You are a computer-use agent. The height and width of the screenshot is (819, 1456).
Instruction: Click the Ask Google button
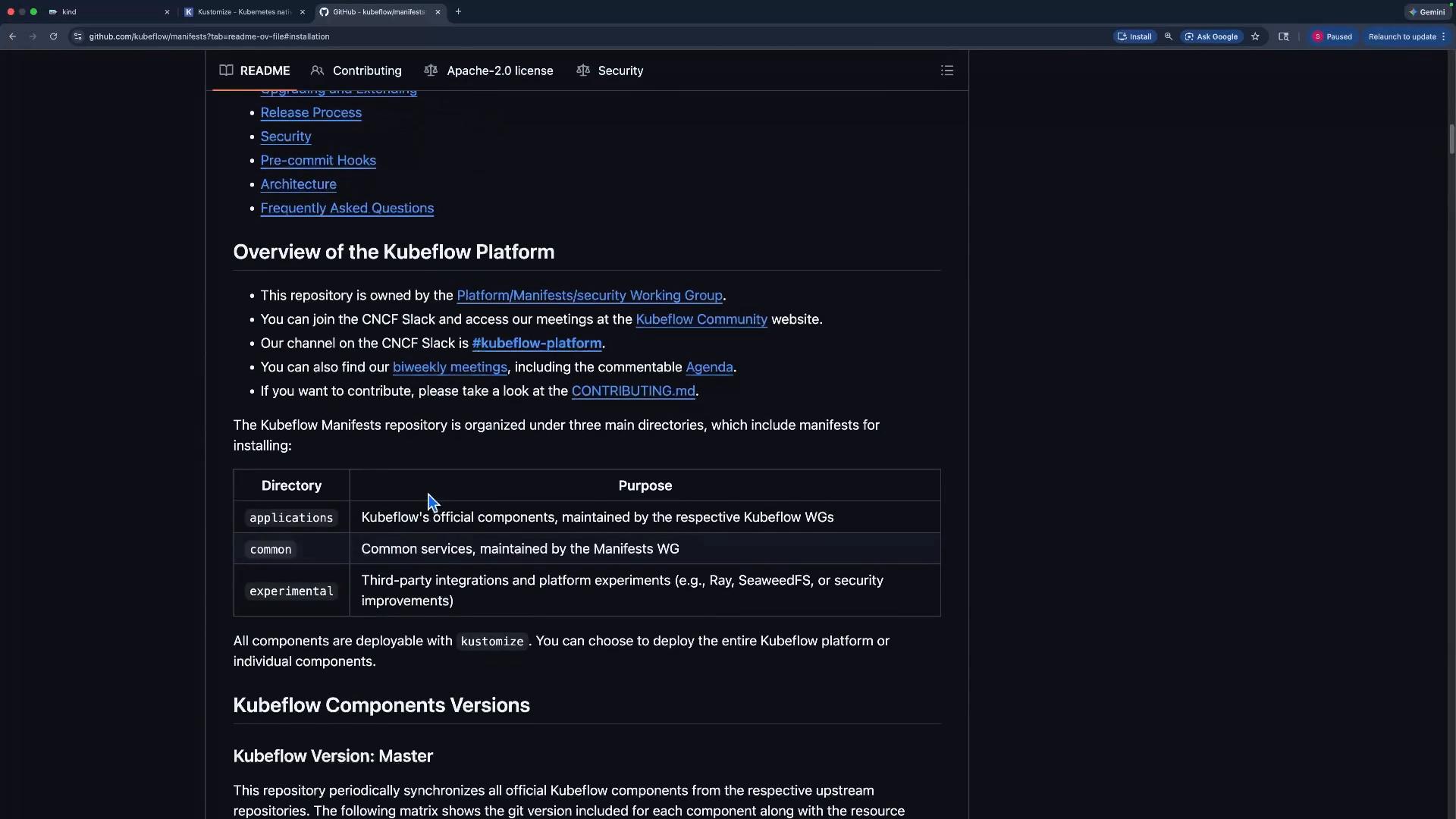tap(1211, 36)
